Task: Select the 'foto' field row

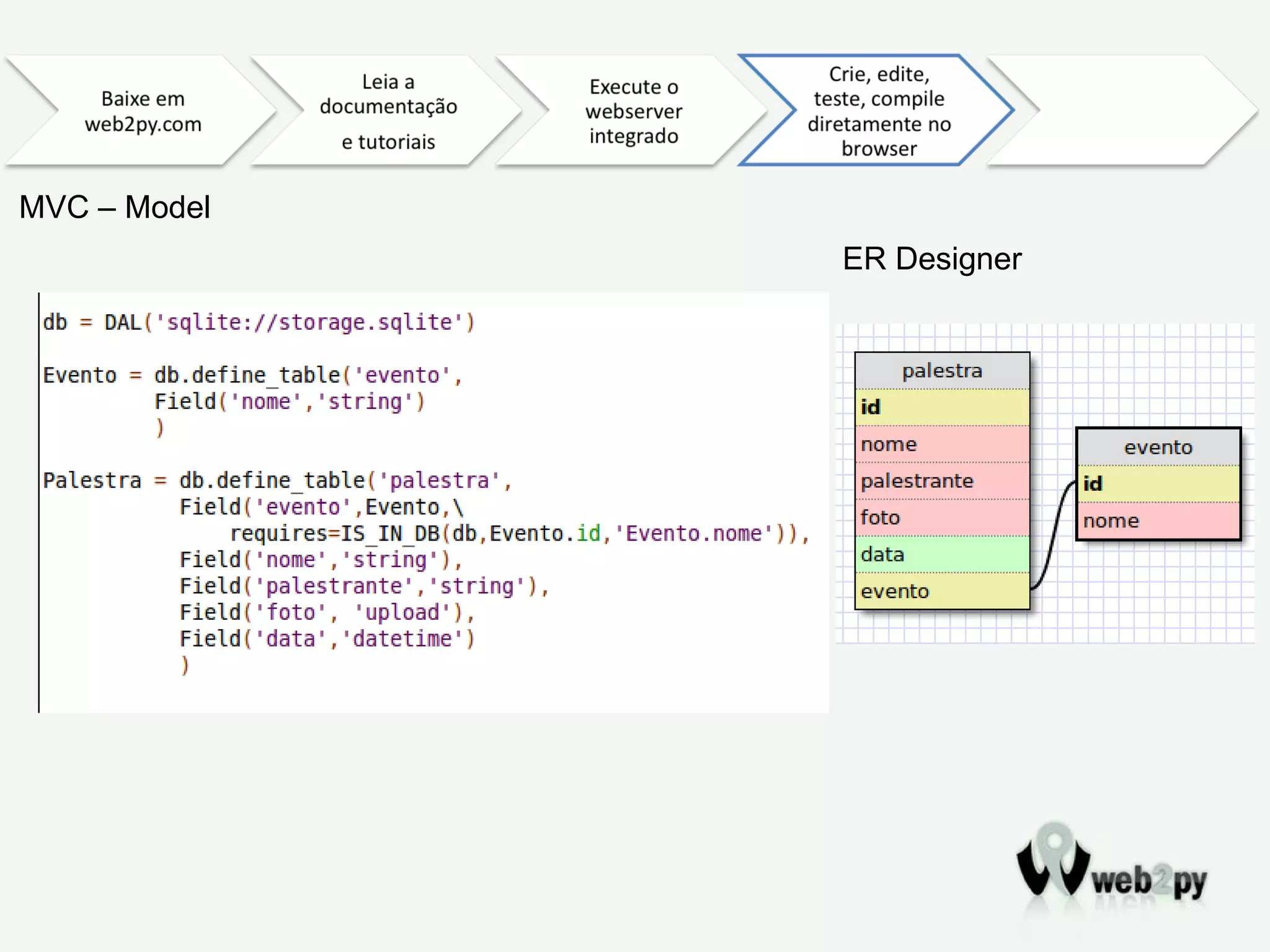Action: coord(942,518)
